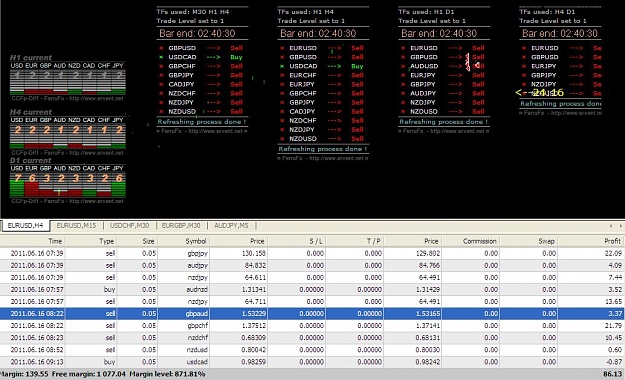Viewport: 625px width, 380px height.
Task: Click the Commission column header
Action: click(x=471, y=241)
